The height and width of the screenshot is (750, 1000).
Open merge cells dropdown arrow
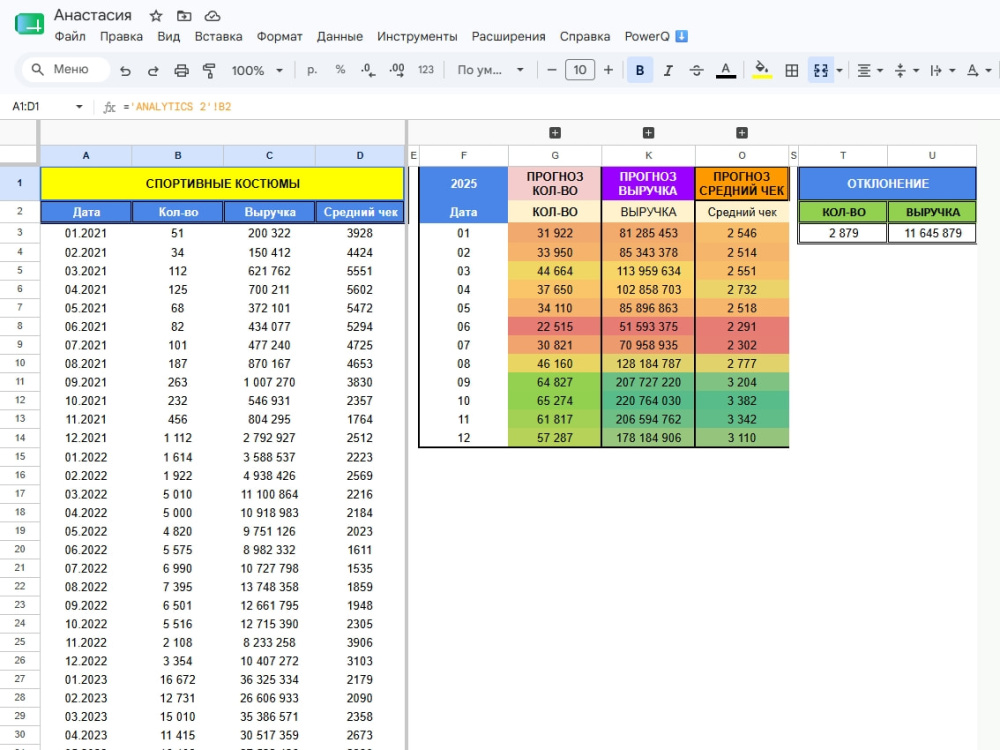[839, 70]
